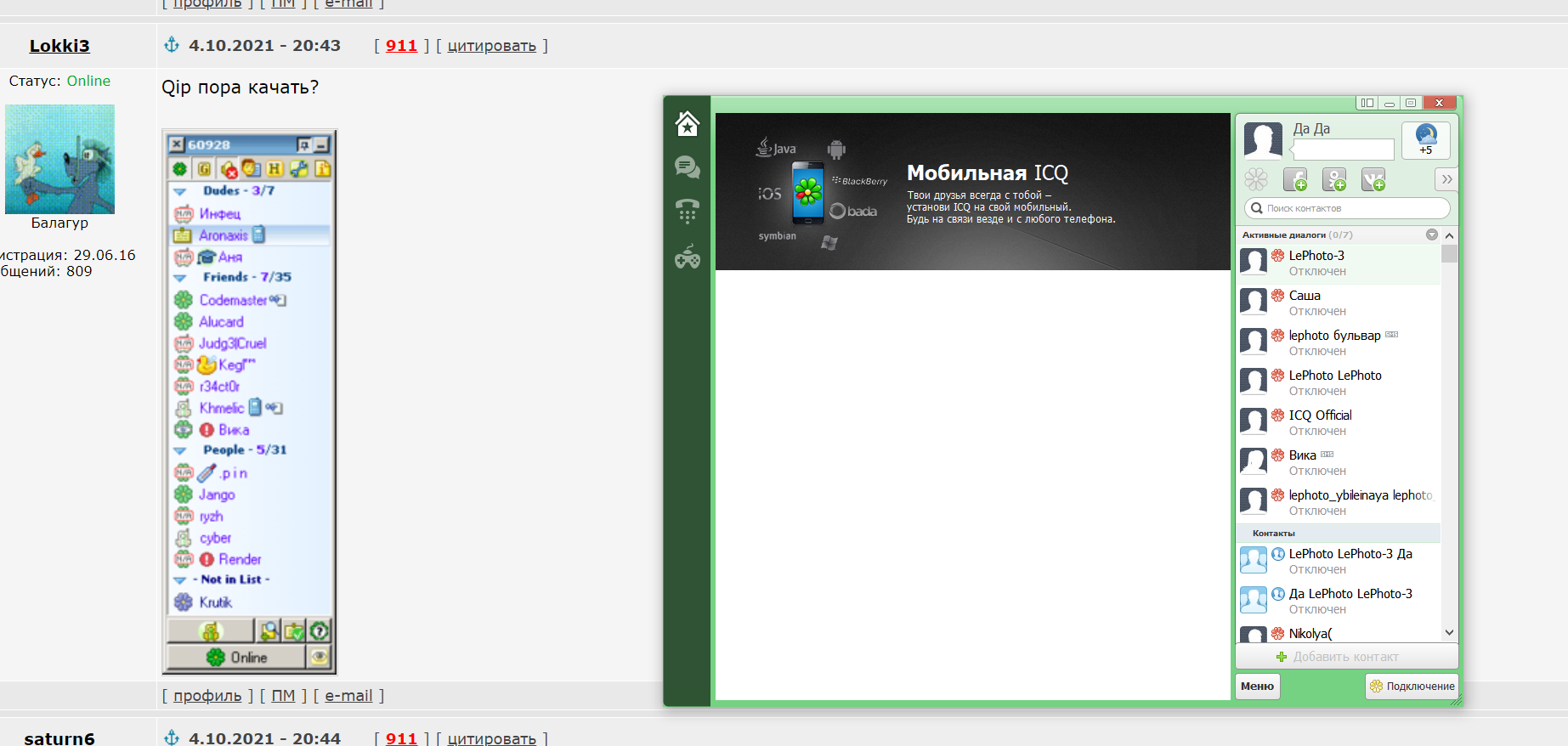Viewport: 1568px width, 746px height.
Task: Click the green plus icon by Добавить контакт
Action: tap(1282, 657)
